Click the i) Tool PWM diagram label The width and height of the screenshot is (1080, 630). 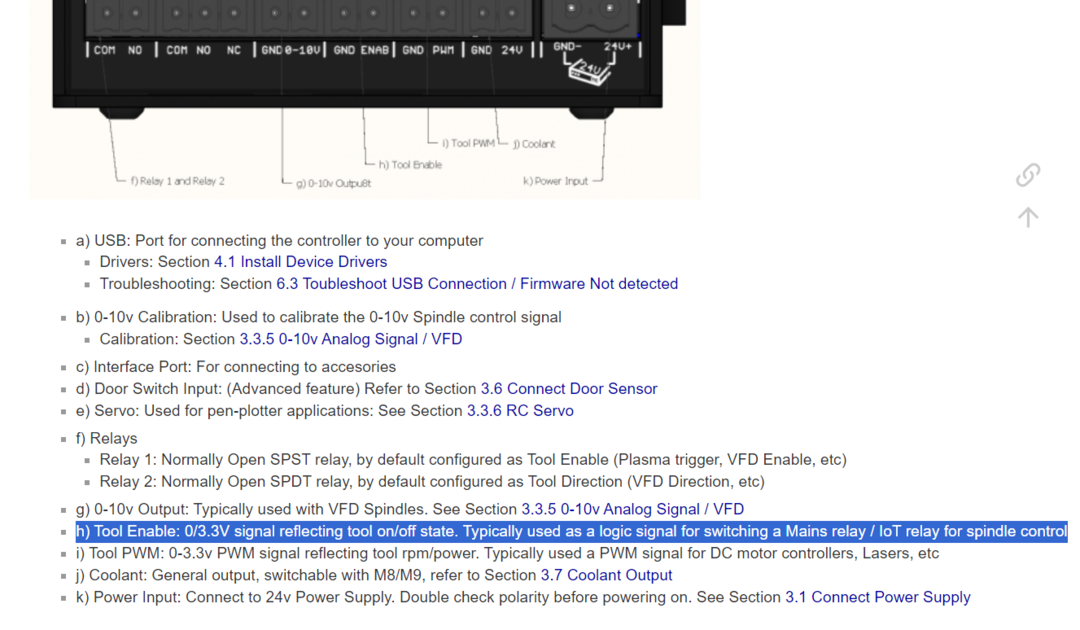pos(468,143)
